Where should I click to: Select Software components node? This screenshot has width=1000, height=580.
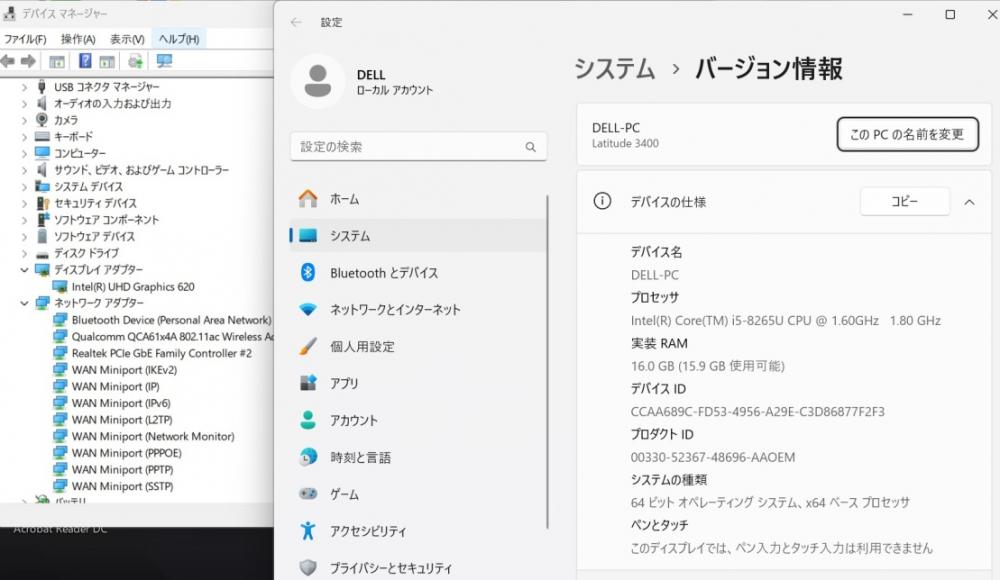click(106, 219)
